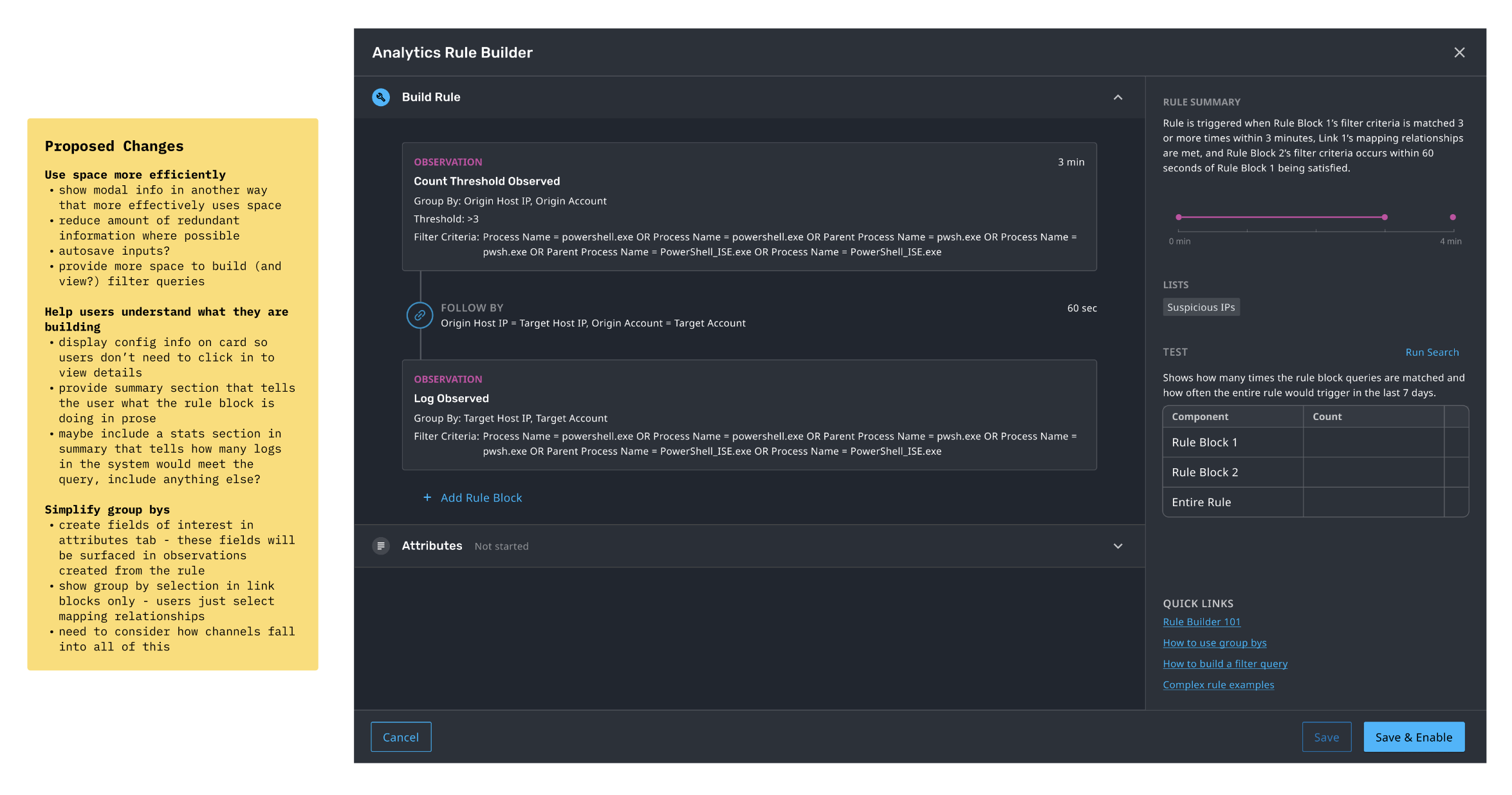Select the Rule Block 2 table row
Image resolution: width=1512 pixels, height=795 pixels.
(1316, 472)
